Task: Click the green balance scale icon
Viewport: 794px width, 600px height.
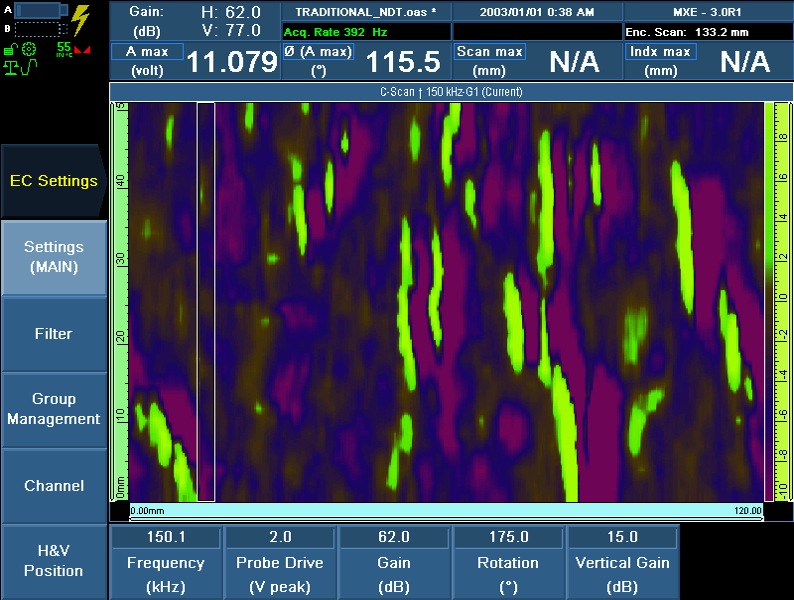Action: 10,67
